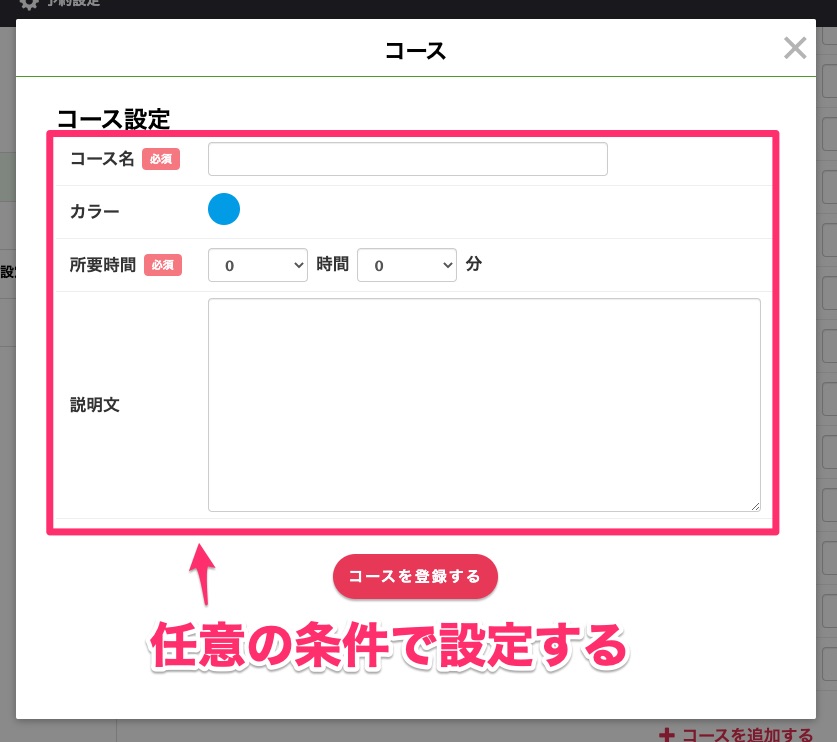Click the plus icon beside コースを追加する

(668, 735)
